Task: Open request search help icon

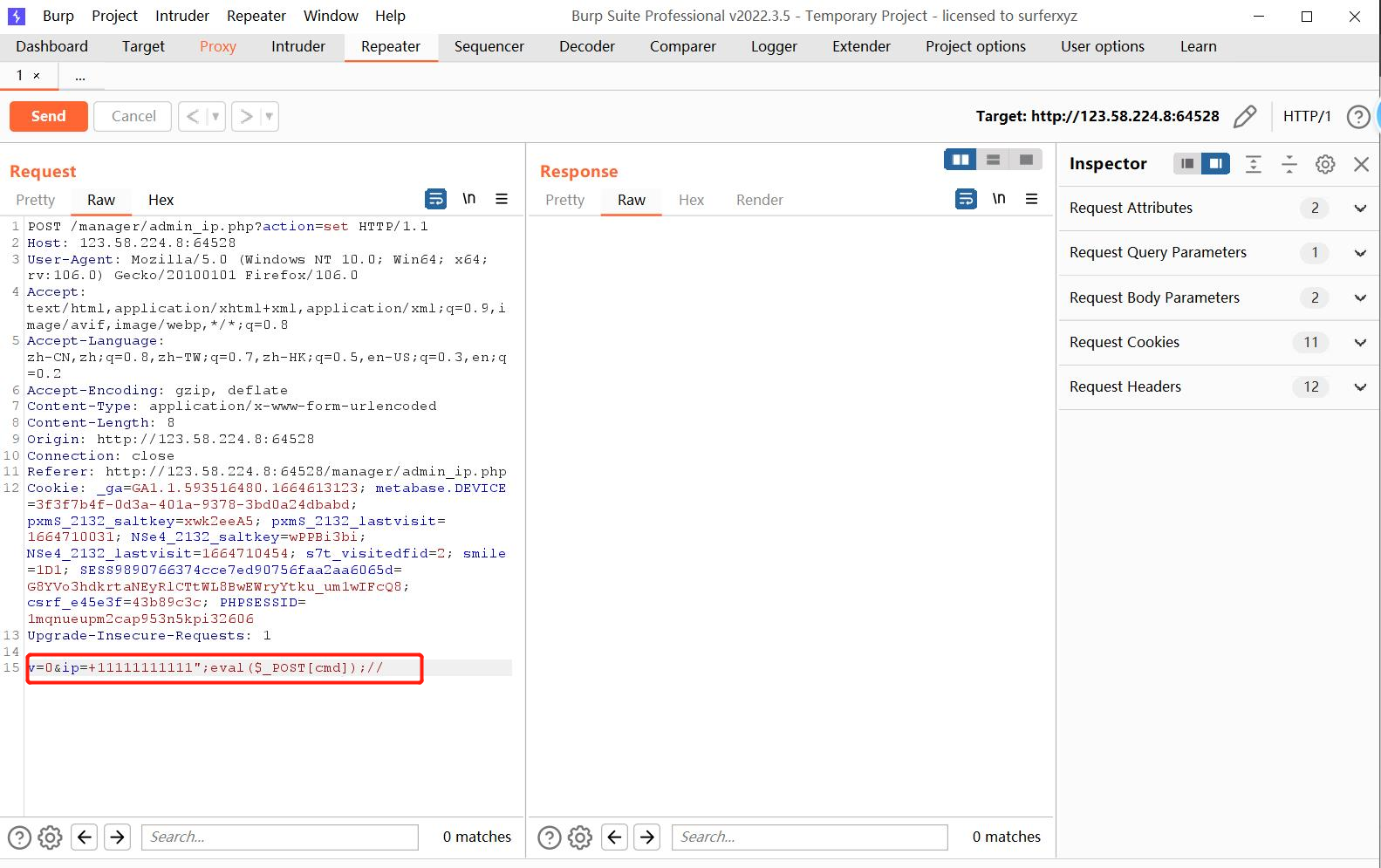Action: pos(19,837)
